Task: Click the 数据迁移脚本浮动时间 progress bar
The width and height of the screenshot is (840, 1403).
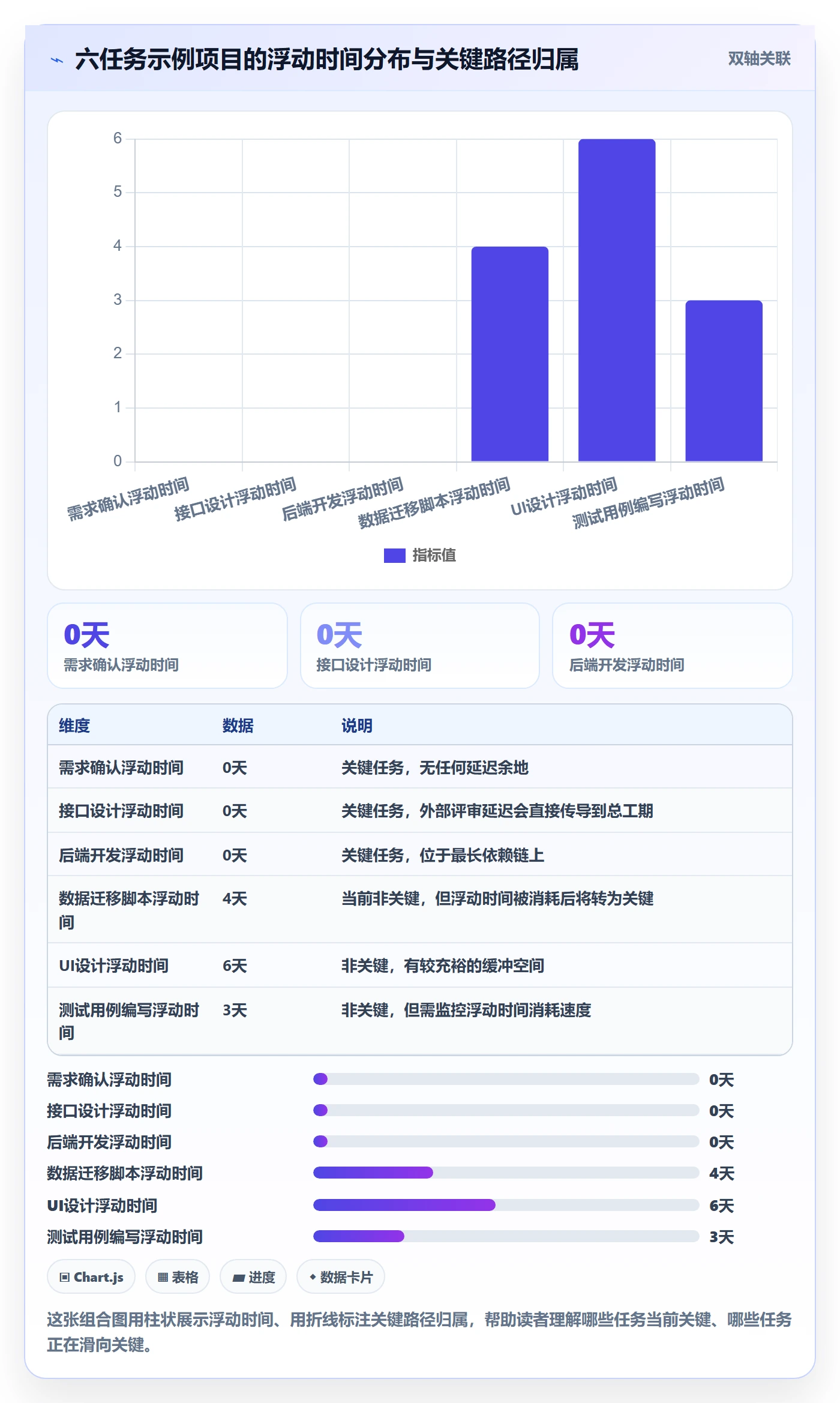Action: (506, 1173)
